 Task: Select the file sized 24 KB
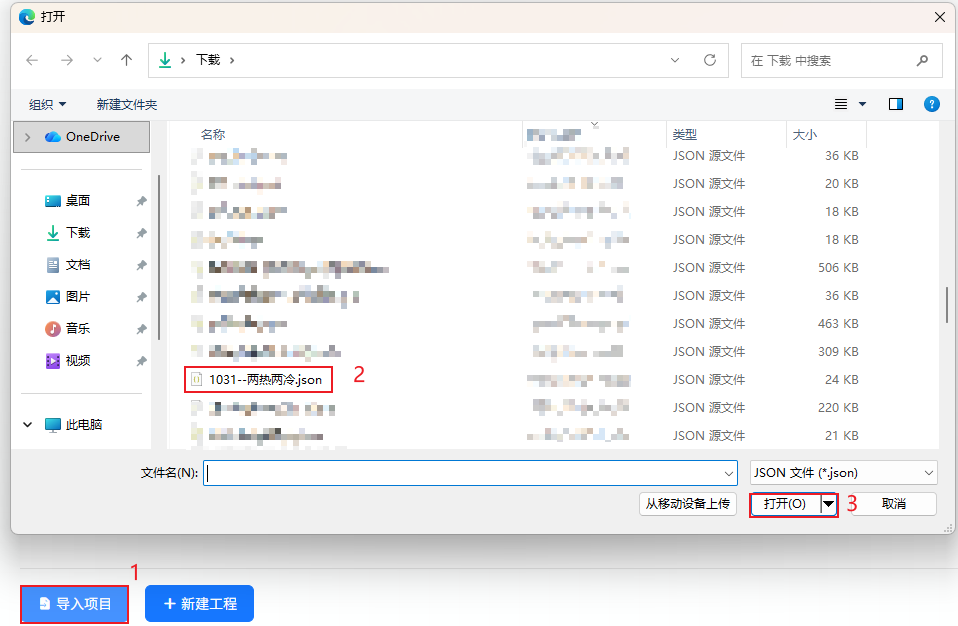pos(525,380)
